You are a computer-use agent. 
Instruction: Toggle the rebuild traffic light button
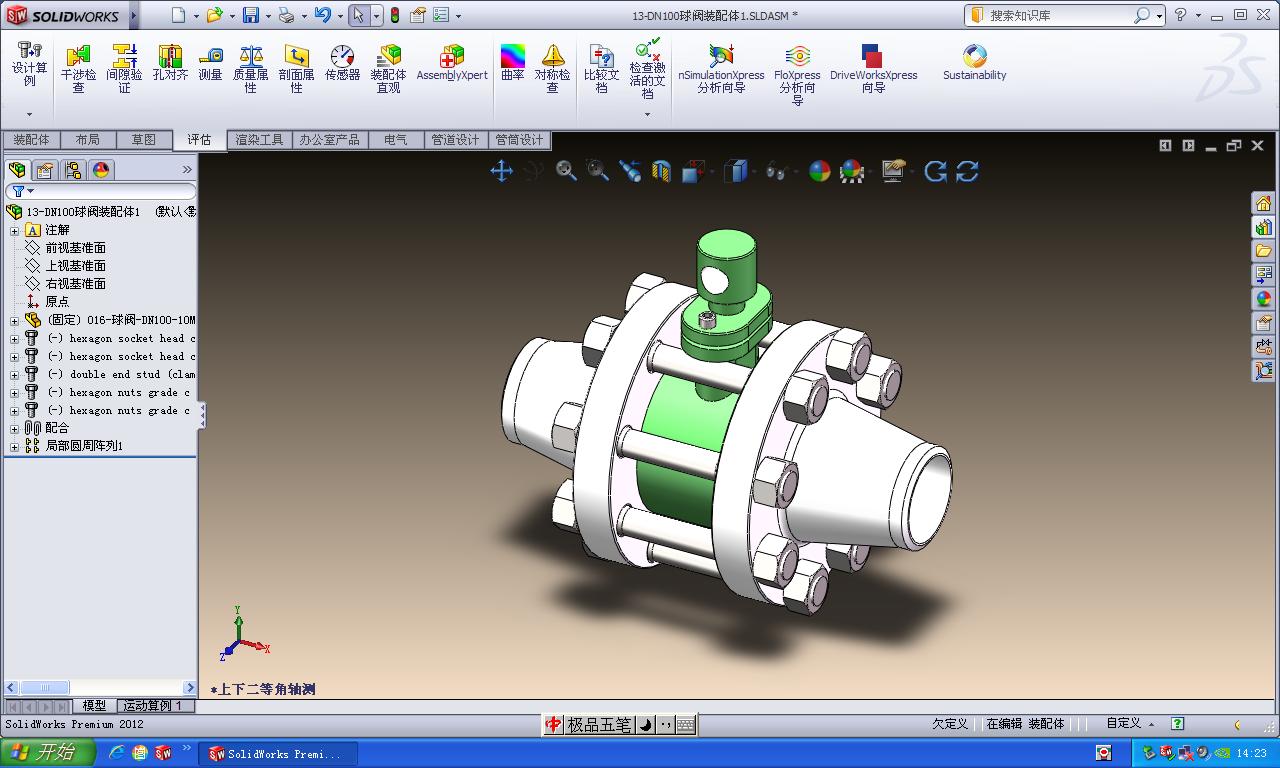pos(395,15)
